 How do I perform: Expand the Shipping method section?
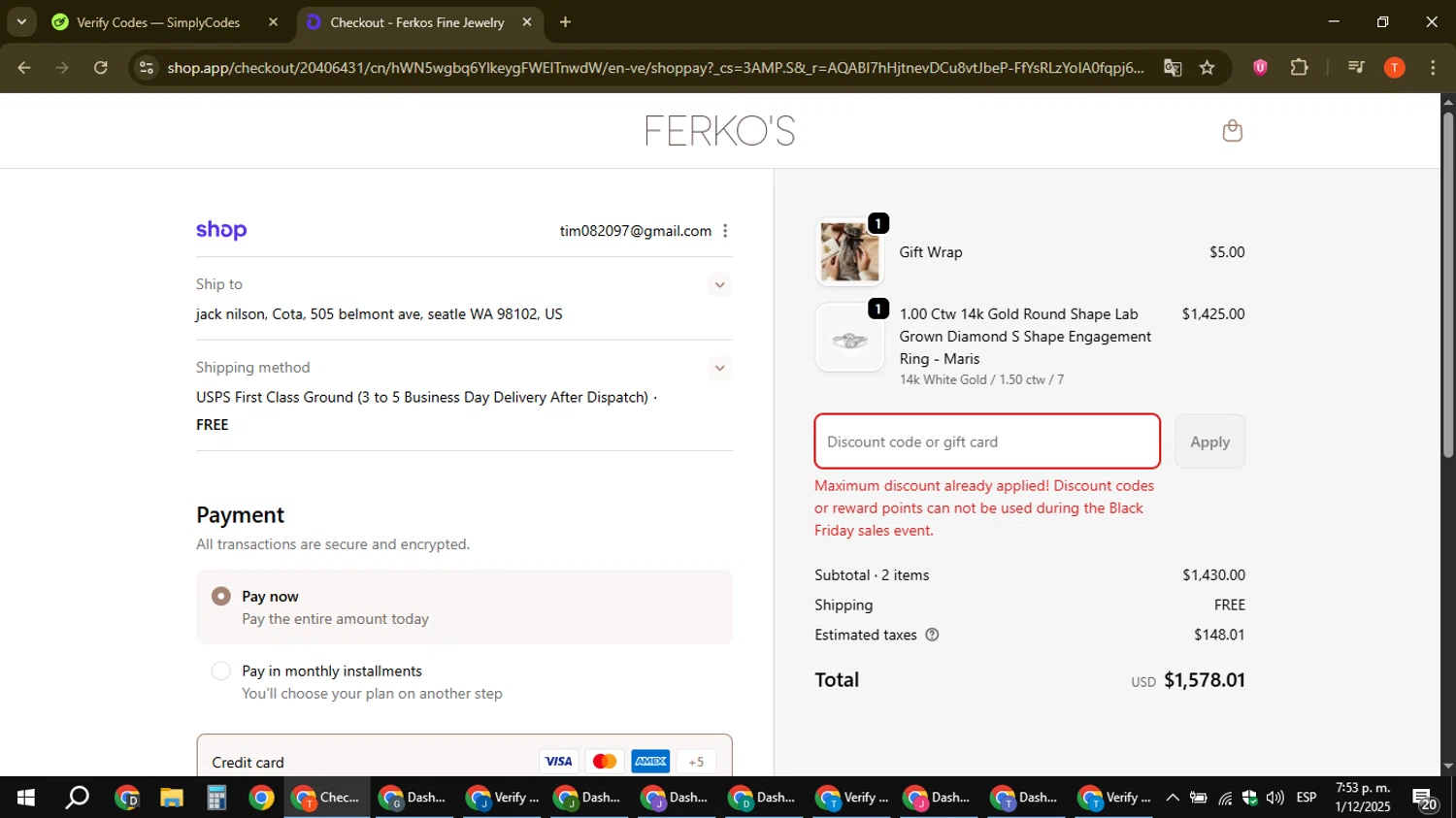click(x=719, y=368)
